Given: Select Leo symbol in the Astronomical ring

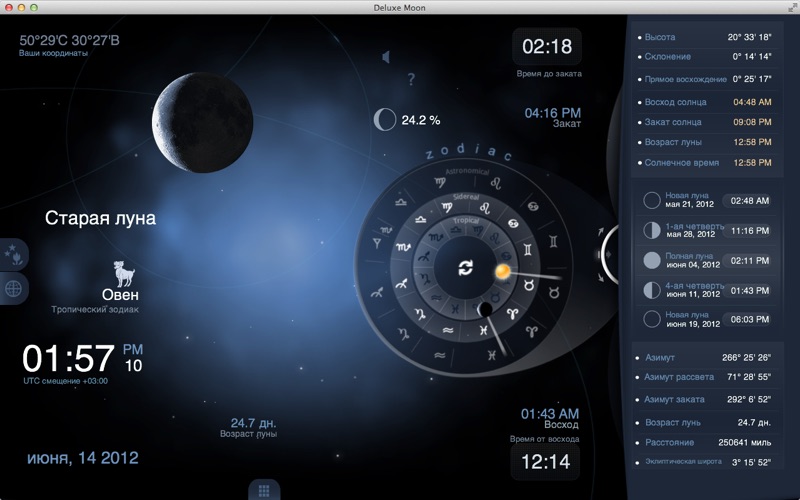Looking at the screenshot, I should 495,183.
